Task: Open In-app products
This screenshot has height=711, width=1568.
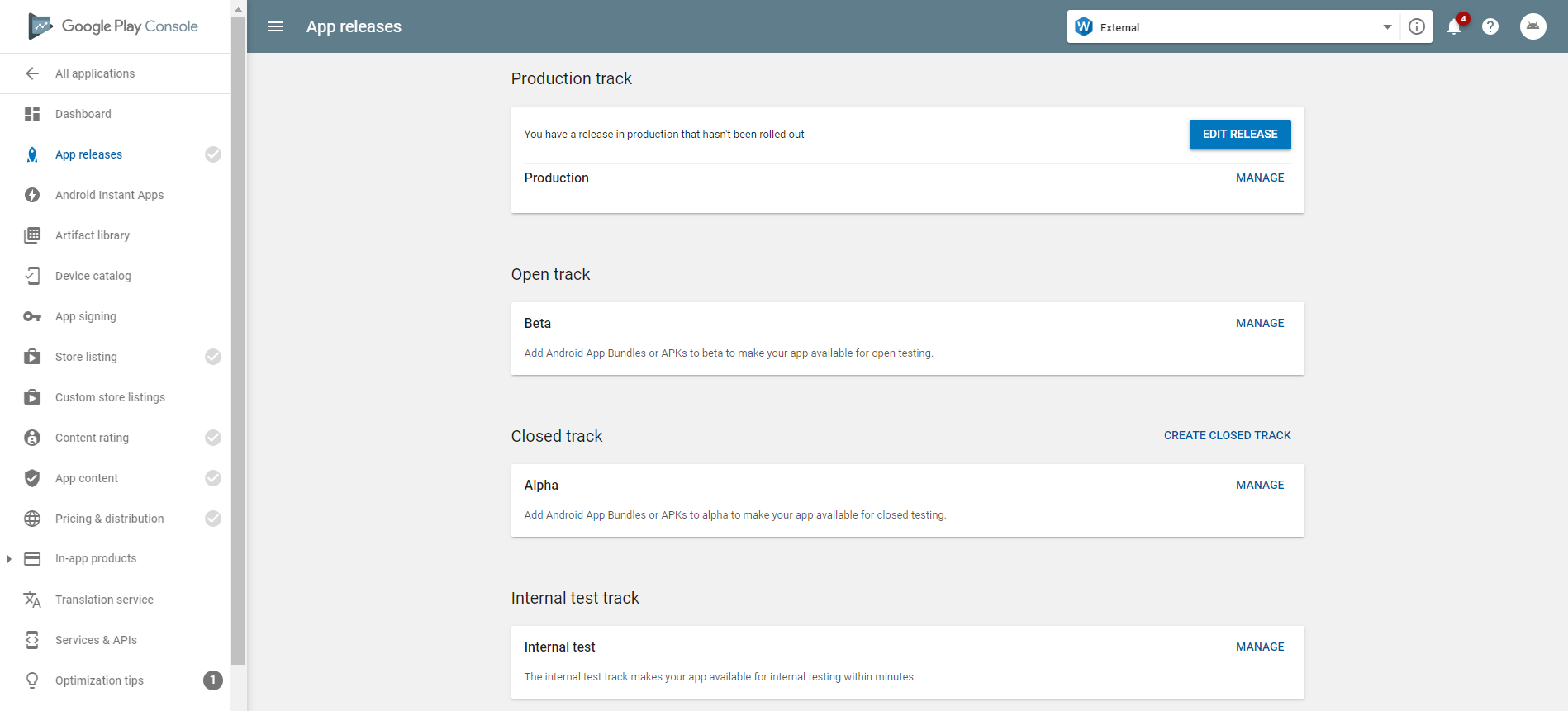Action: pos(96,558)
